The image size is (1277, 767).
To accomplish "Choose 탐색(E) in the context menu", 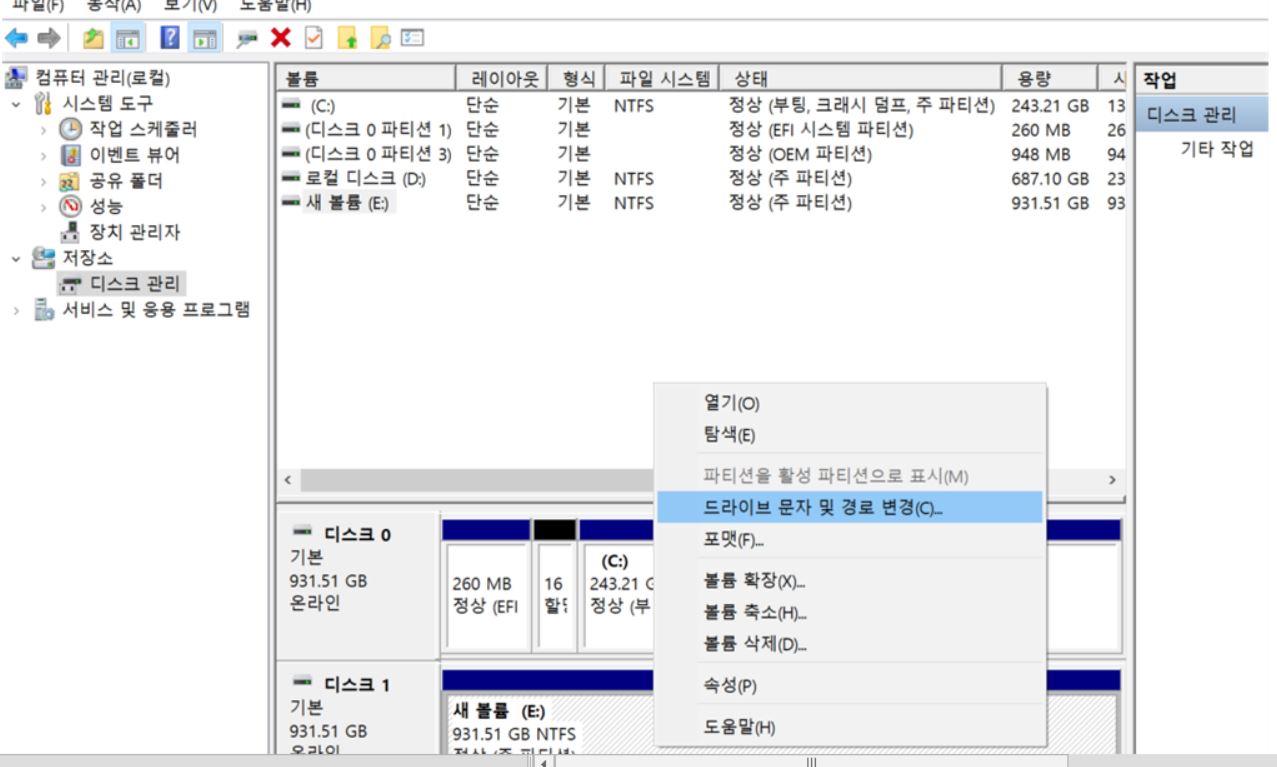I will [850, 435].
